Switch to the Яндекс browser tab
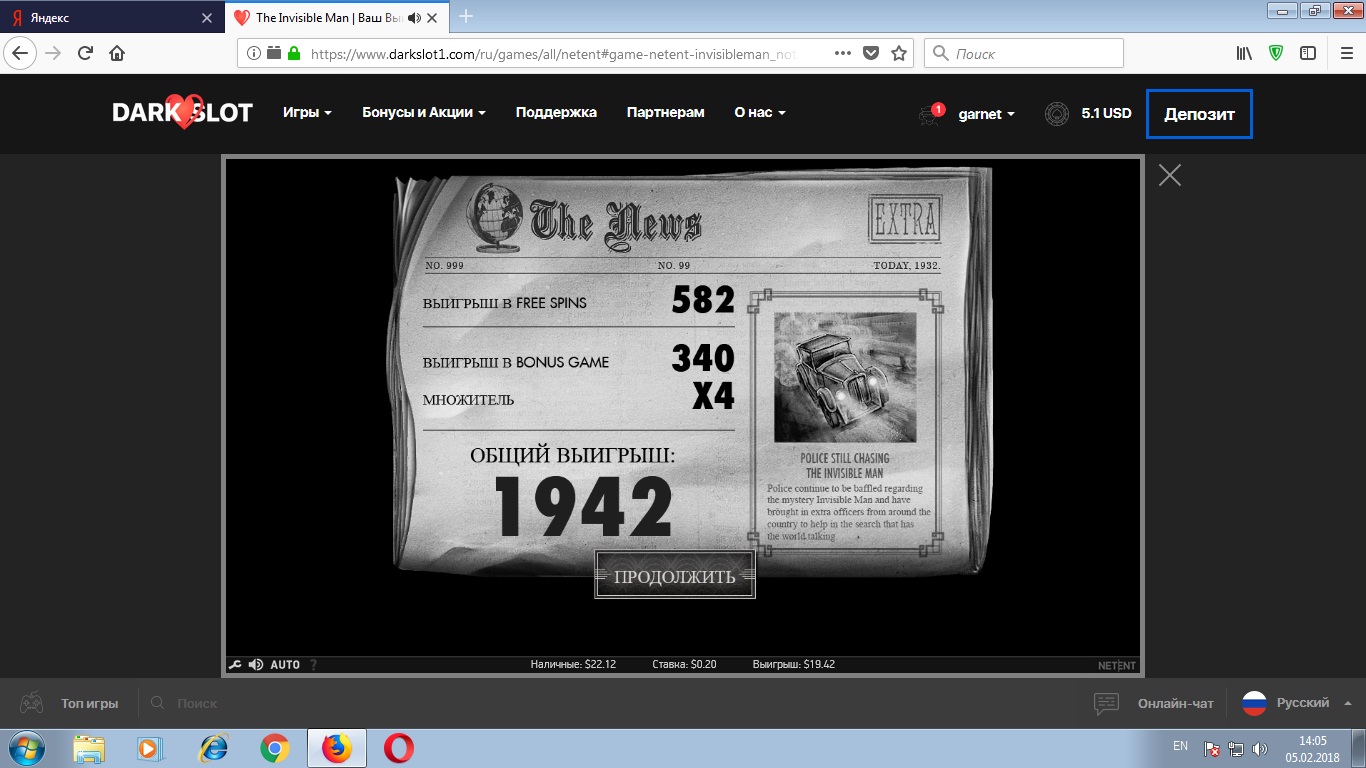The height and width of the screenshot is (768, 1366). click(x=111, y=17)
